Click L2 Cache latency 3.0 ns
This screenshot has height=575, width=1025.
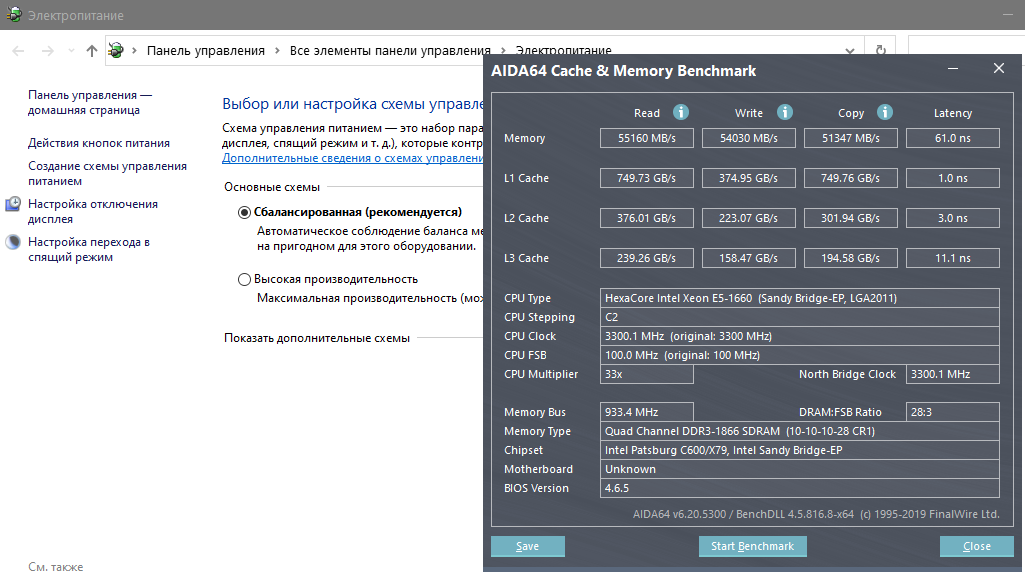pos(952,218)
